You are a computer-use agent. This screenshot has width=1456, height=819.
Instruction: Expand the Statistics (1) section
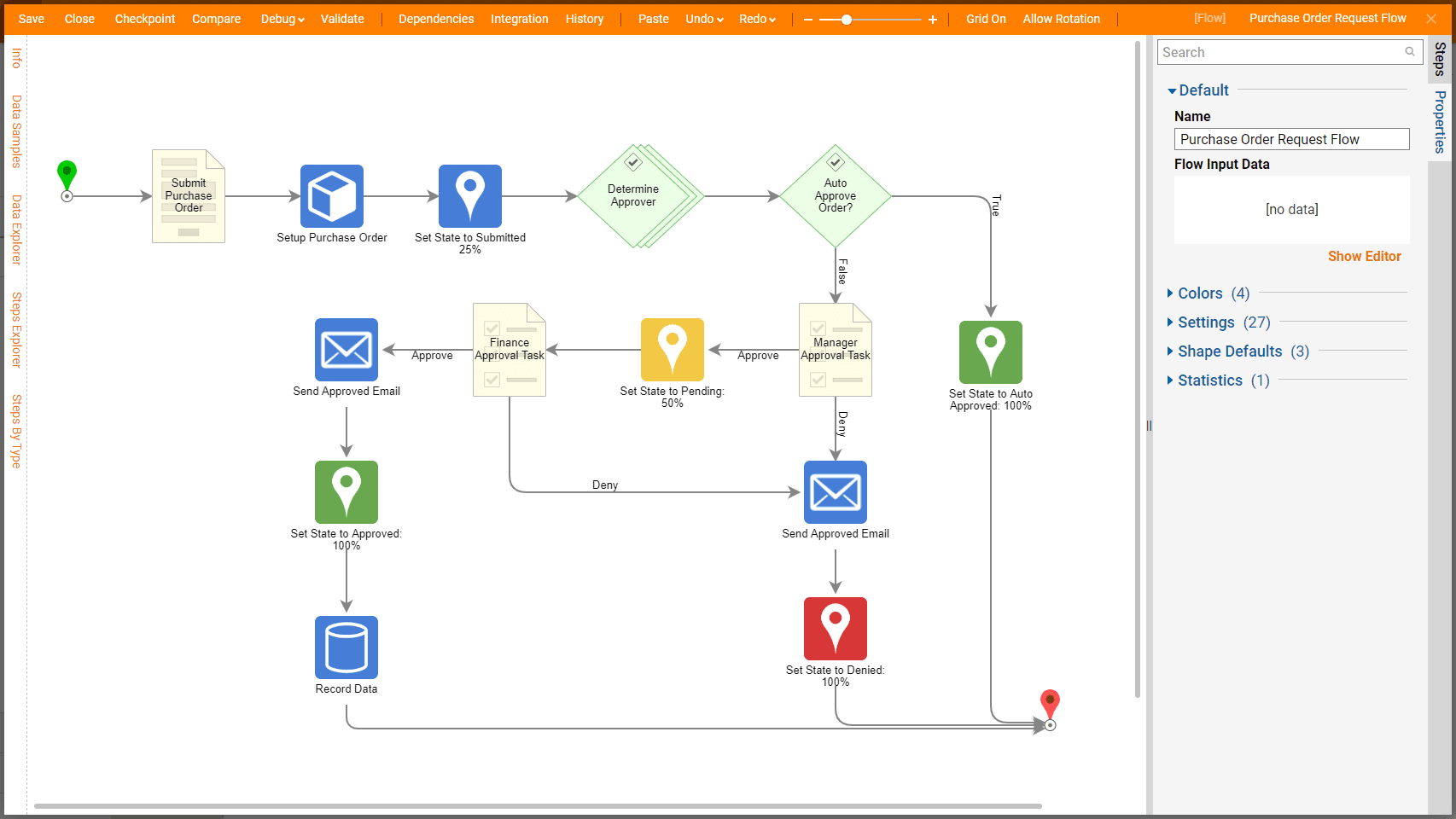pos(1219,380)
